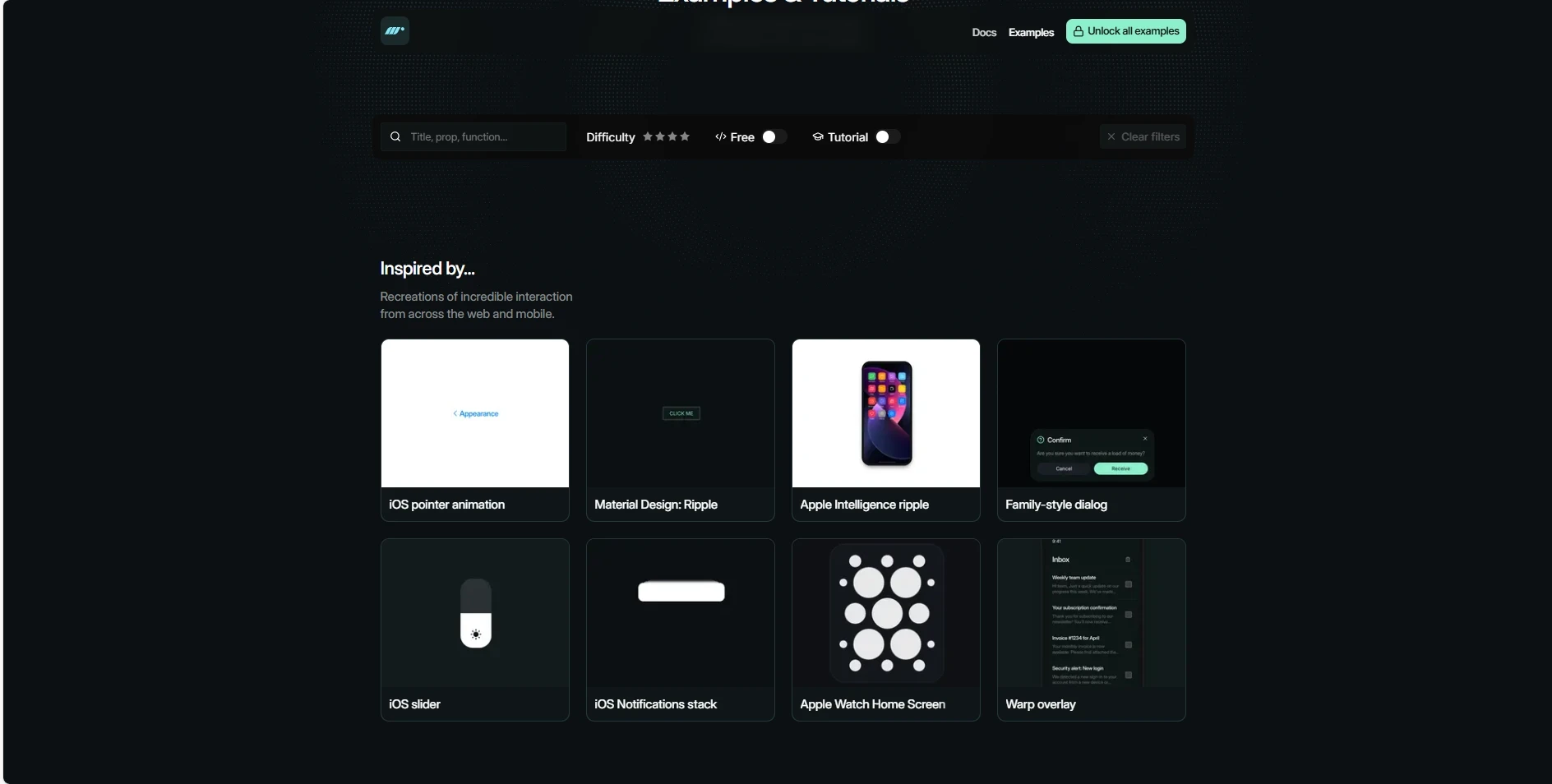
Task: Open iOS Notifications stack preview
Action: pyautogui.click(x=681, y=613)
